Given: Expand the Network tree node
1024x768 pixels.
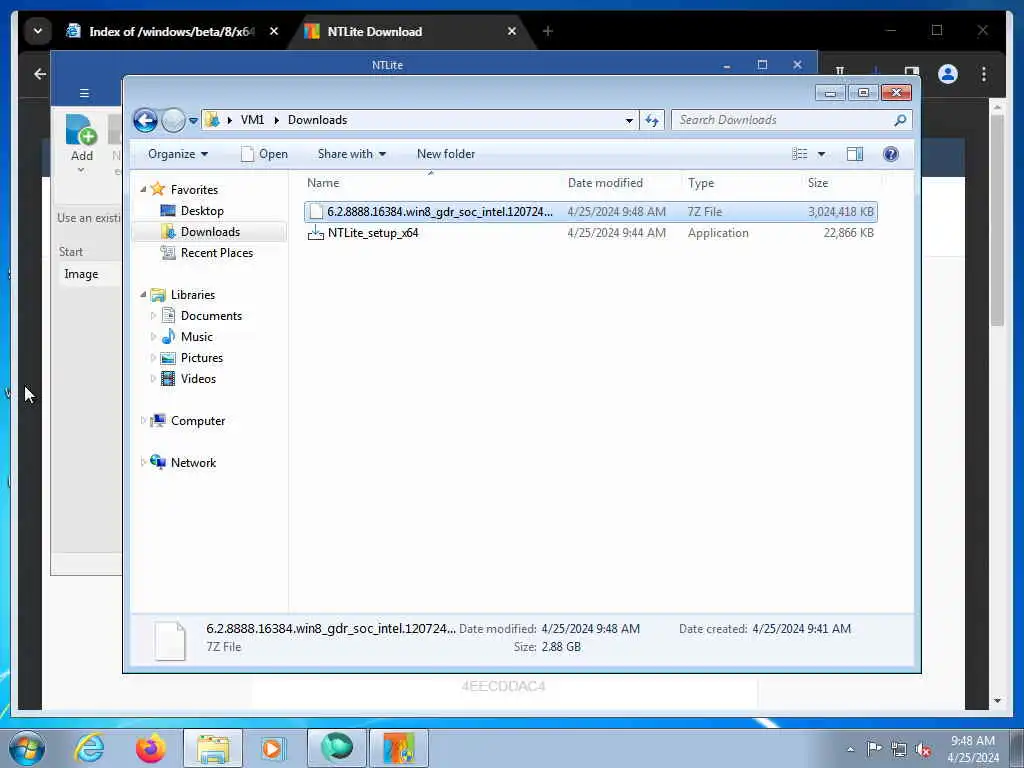Looking at the screenshot, I should coord(144,462).
